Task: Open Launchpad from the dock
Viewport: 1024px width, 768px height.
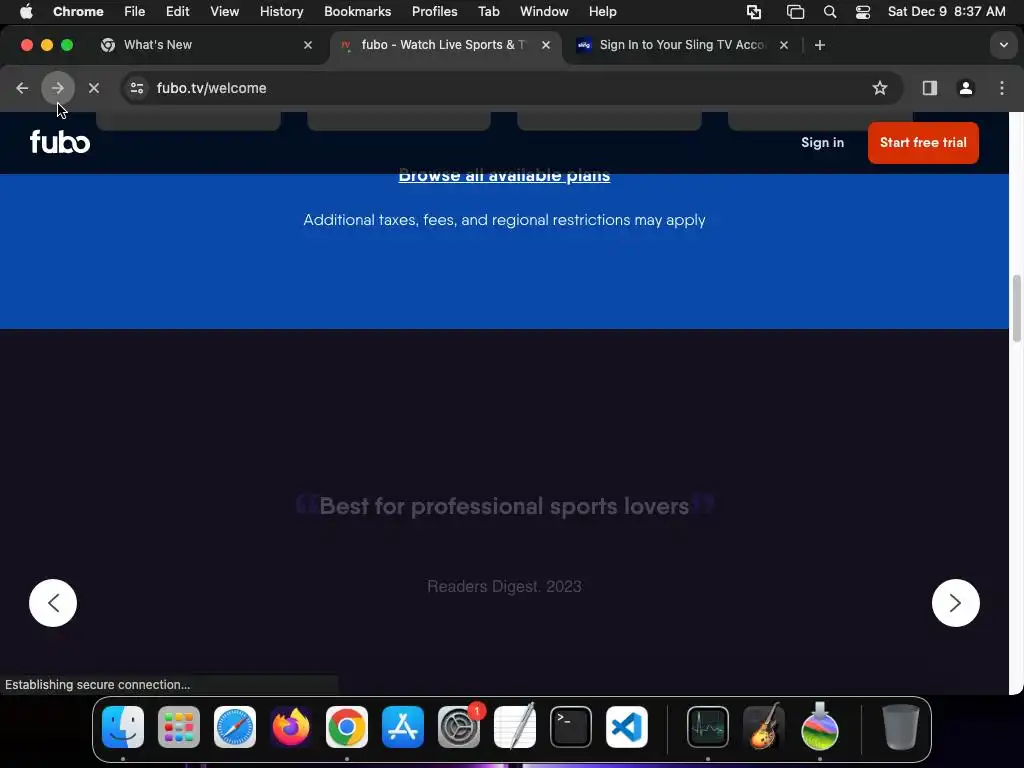Action: point(179,727)
